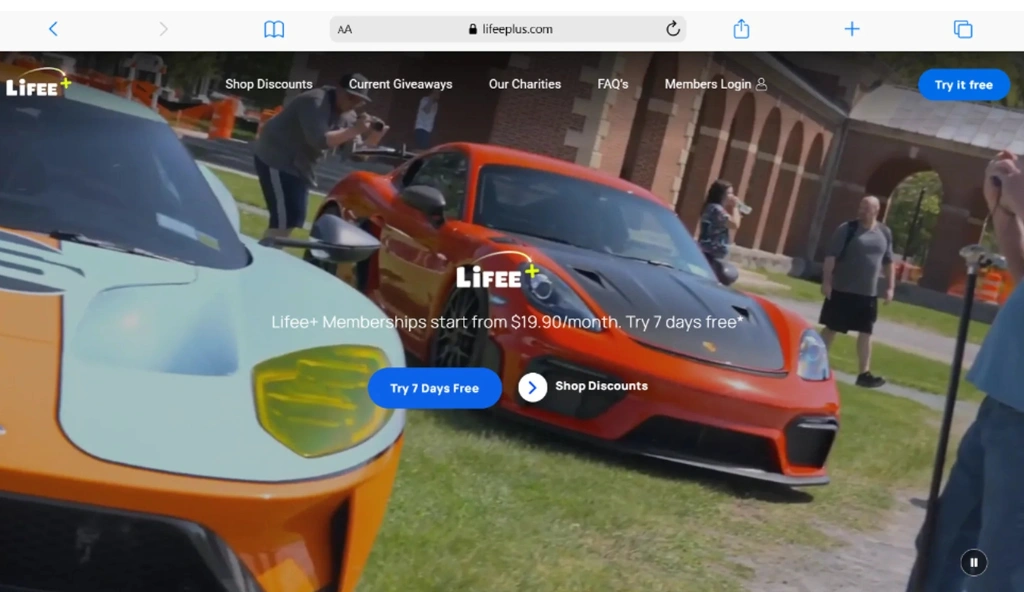Viewport: 1024px width, 592px height.
Task: Click the hero Shop Discounts link
Action: [601, 386]
